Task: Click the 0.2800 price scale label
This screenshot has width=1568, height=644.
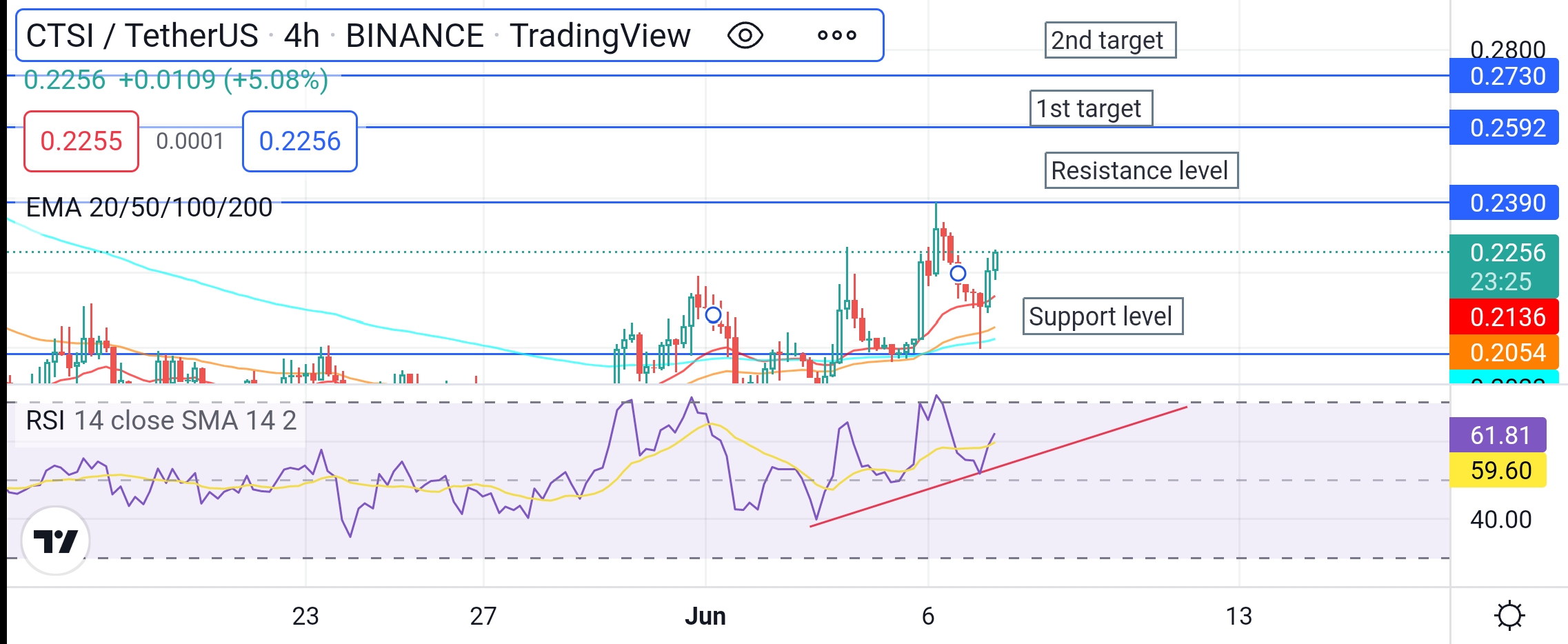Action: [x=1507, y=49]
